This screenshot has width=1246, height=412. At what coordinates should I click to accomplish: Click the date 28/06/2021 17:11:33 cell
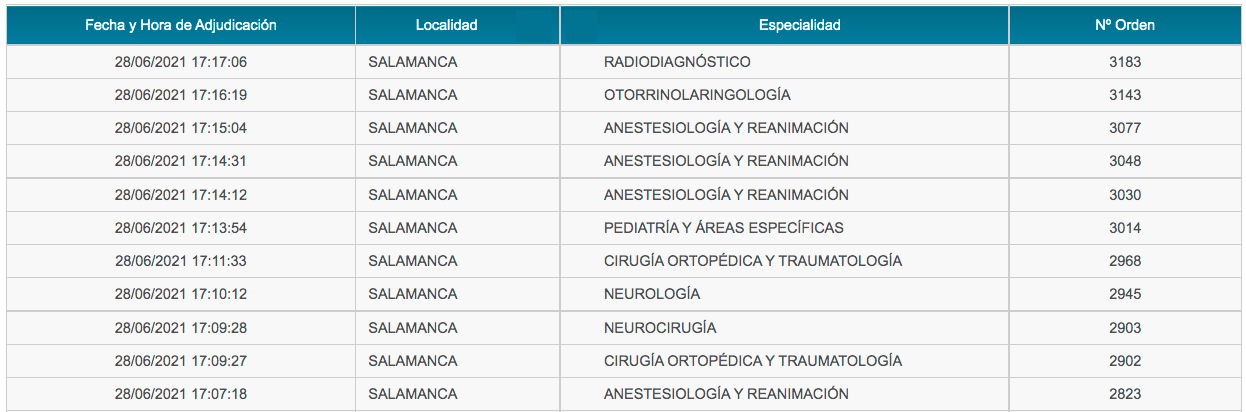coord(181,261)
